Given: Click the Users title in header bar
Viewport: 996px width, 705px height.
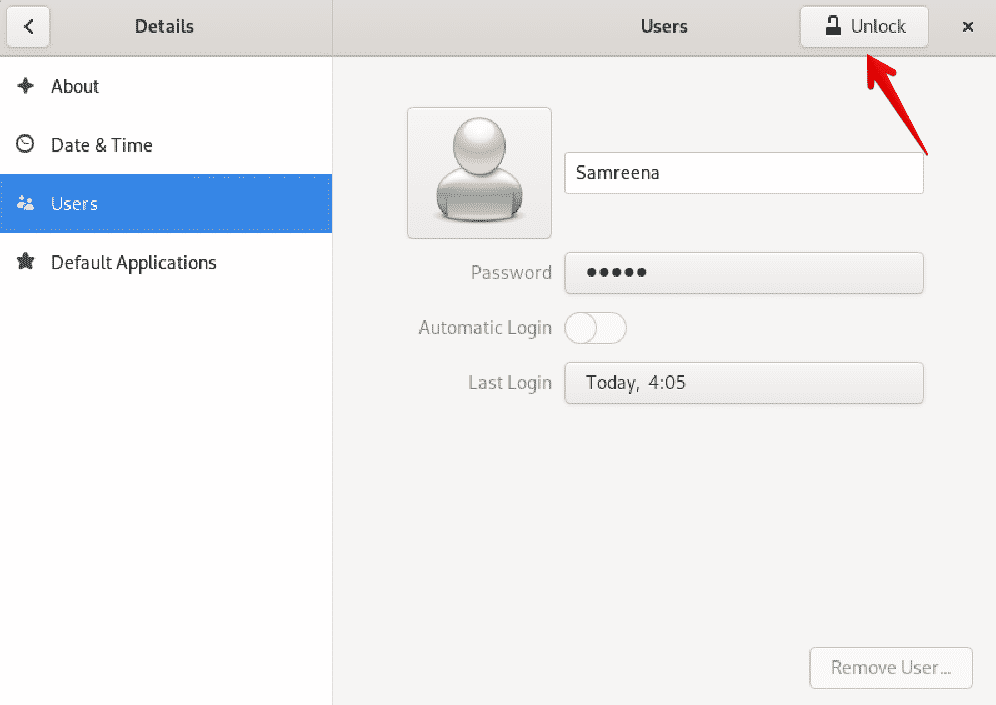Looking at the screenshot, I should (664, 27).
